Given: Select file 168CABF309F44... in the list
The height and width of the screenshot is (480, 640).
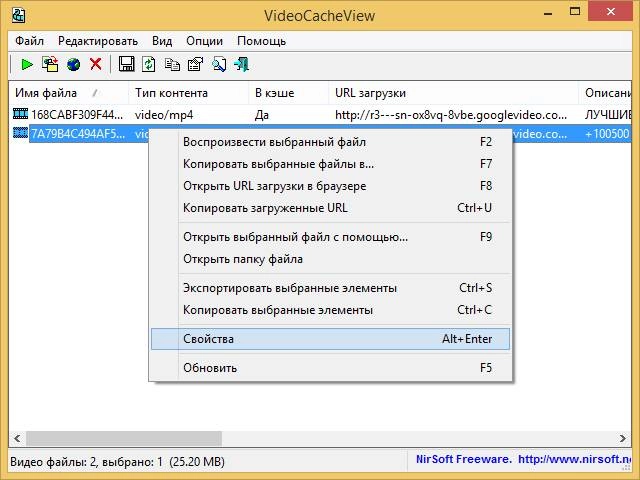Looking at the screenshot, I should pyautogui.click(x=77, y=115).
